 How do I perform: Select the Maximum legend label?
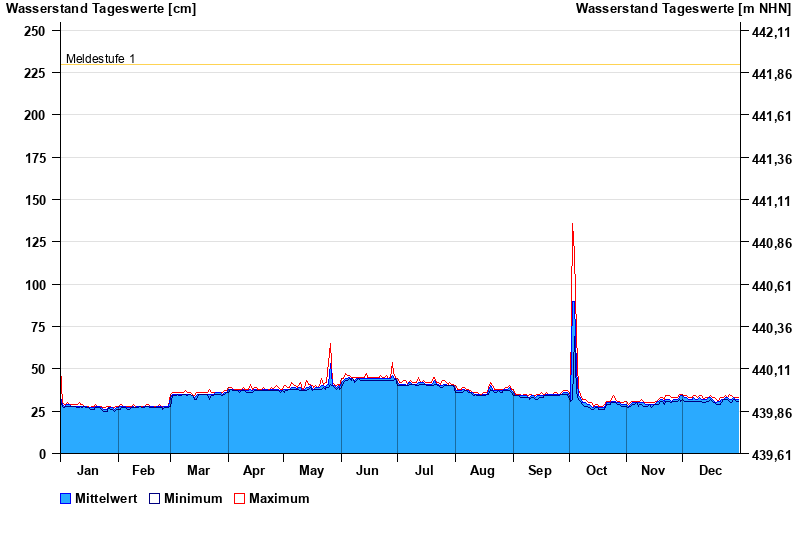tap(279, 498)
